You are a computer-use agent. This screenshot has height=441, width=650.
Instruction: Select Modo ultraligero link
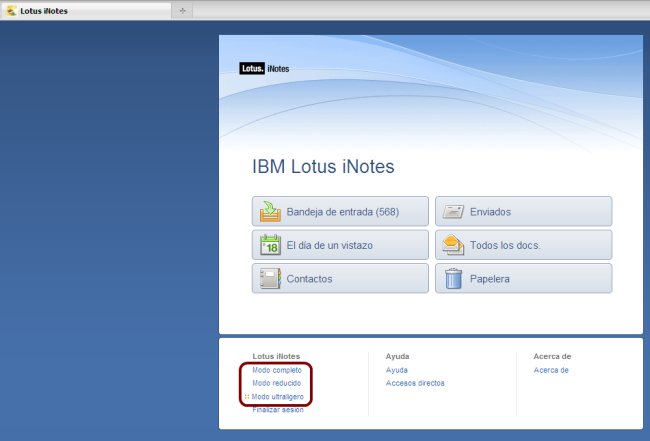pos(278,397)
